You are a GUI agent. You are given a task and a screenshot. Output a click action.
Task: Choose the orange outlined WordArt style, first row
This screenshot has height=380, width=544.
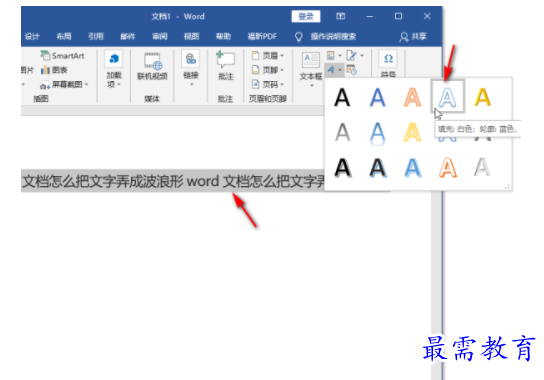(x=412, y=97)
